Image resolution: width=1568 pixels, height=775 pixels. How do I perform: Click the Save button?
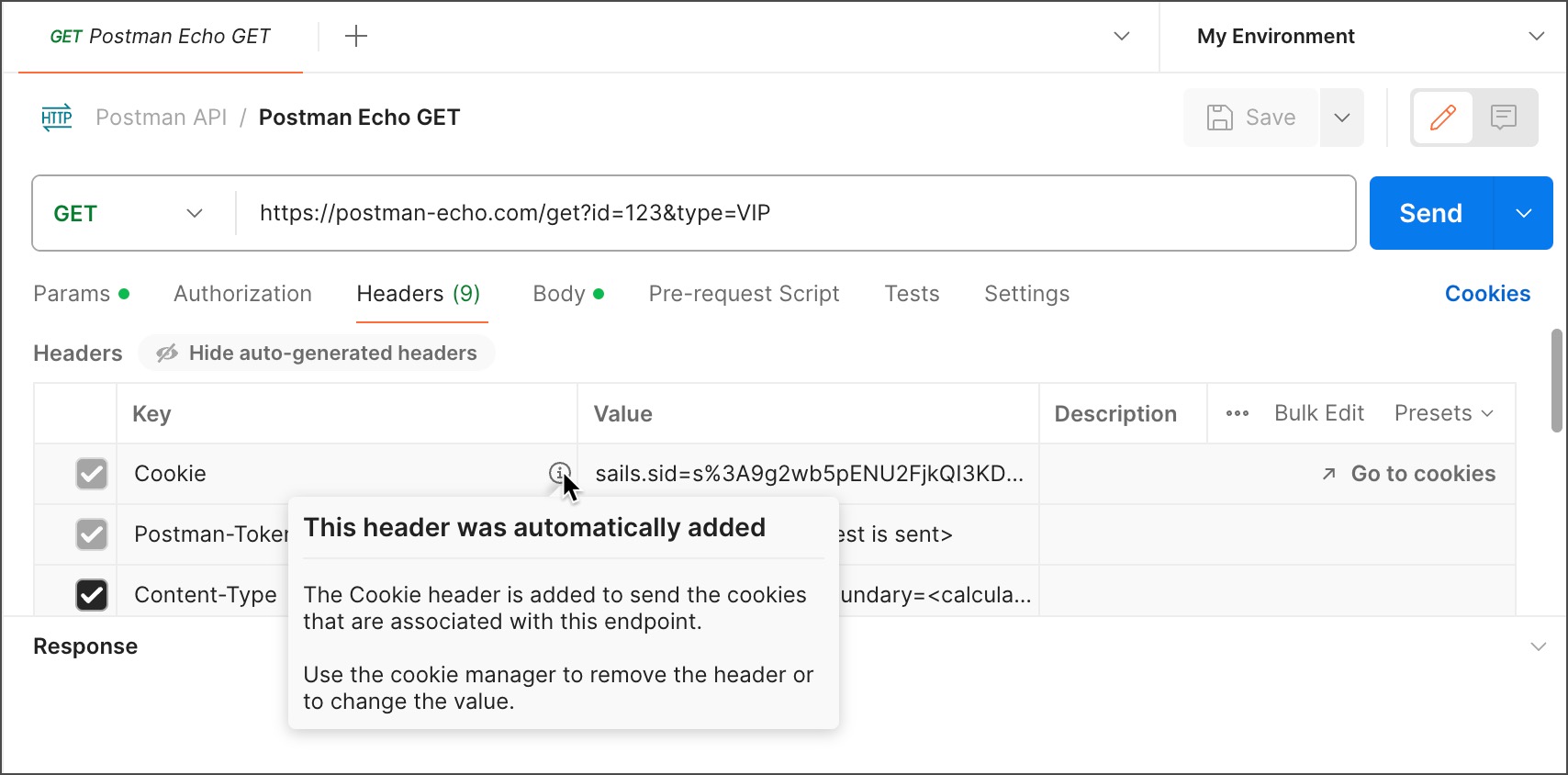pyautogui.click(x=1250, y=118)
